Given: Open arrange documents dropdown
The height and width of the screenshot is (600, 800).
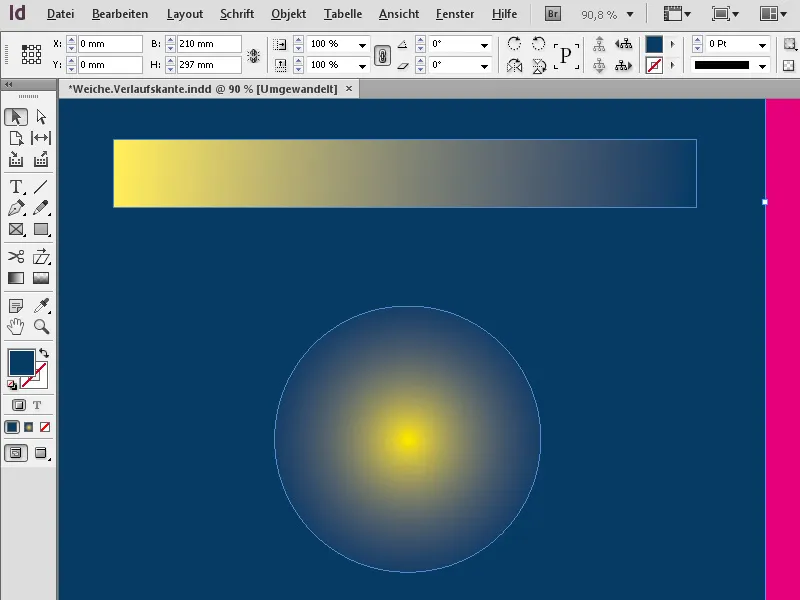Looking at the screenshot, I should click(x=773, y=14).
